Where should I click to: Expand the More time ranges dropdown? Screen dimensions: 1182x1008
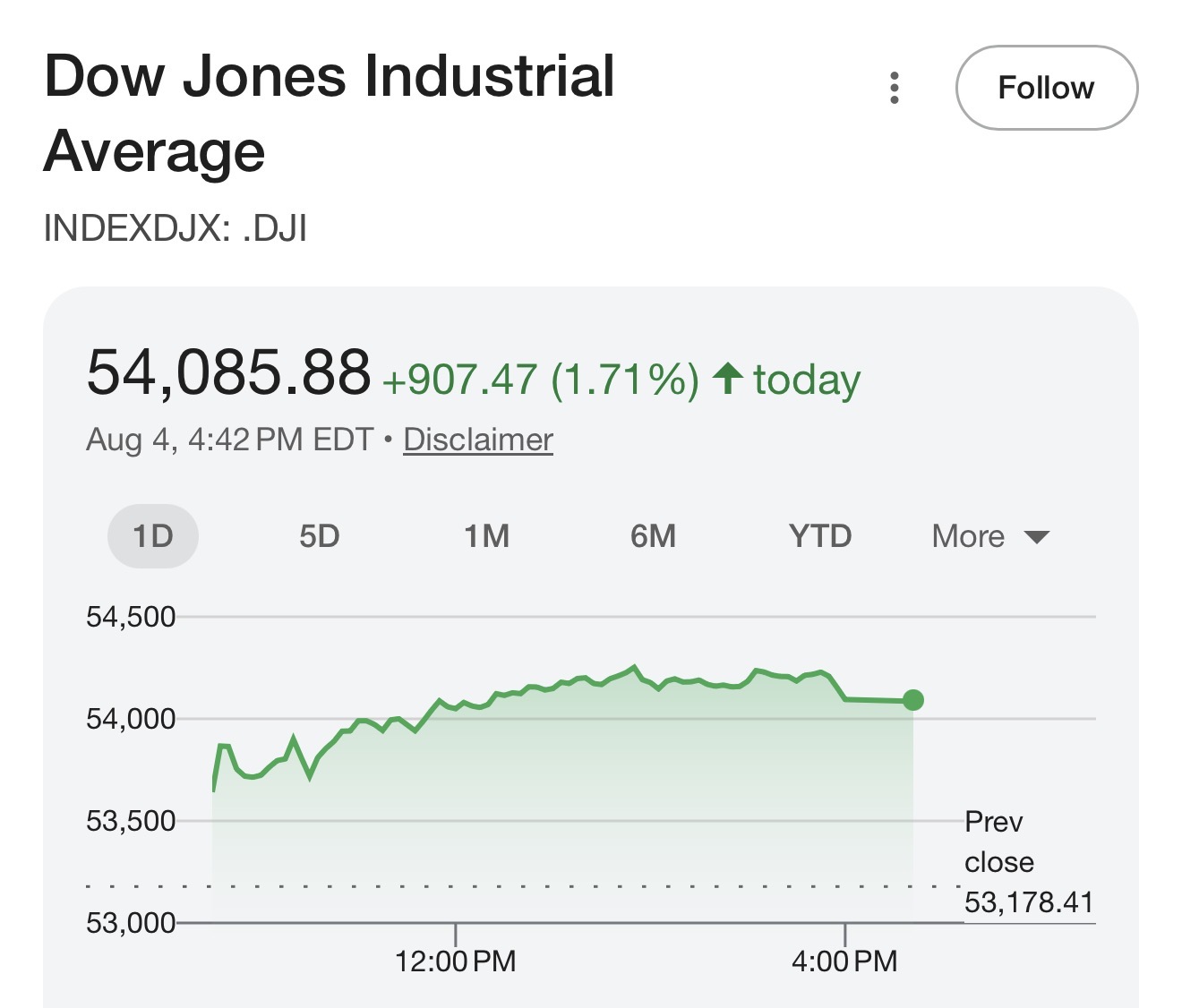(x=990, y=536)
